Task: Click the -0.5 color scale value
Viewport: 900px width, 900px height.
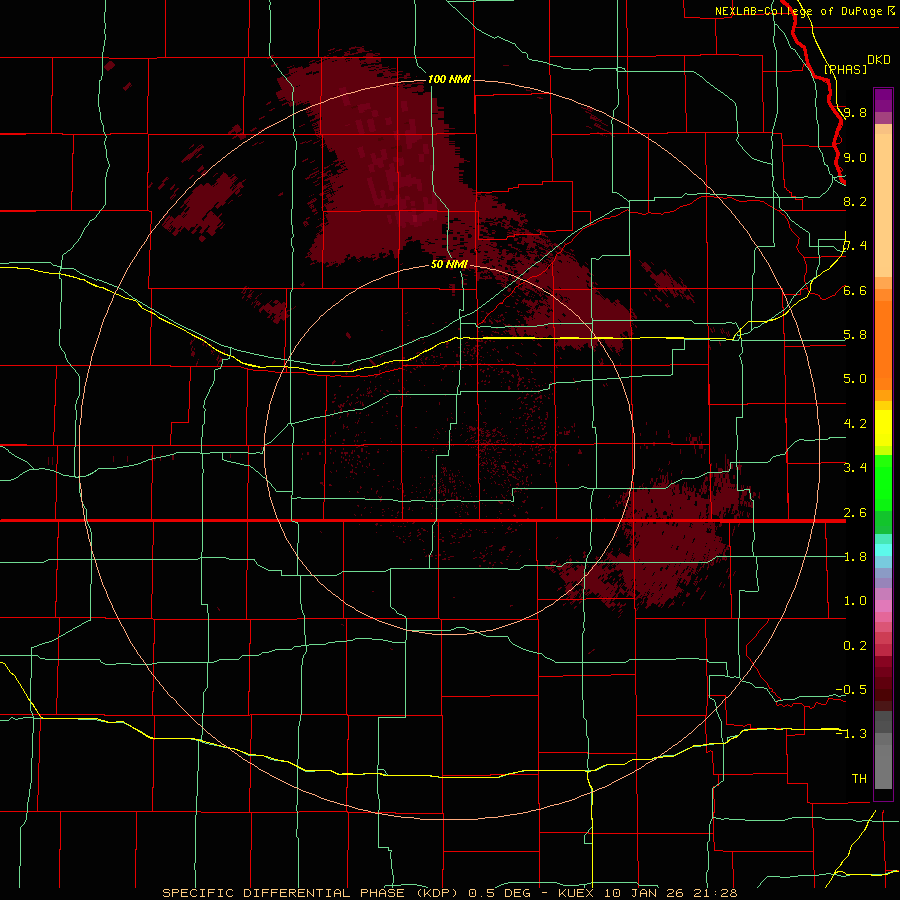Action: (851, 690)
